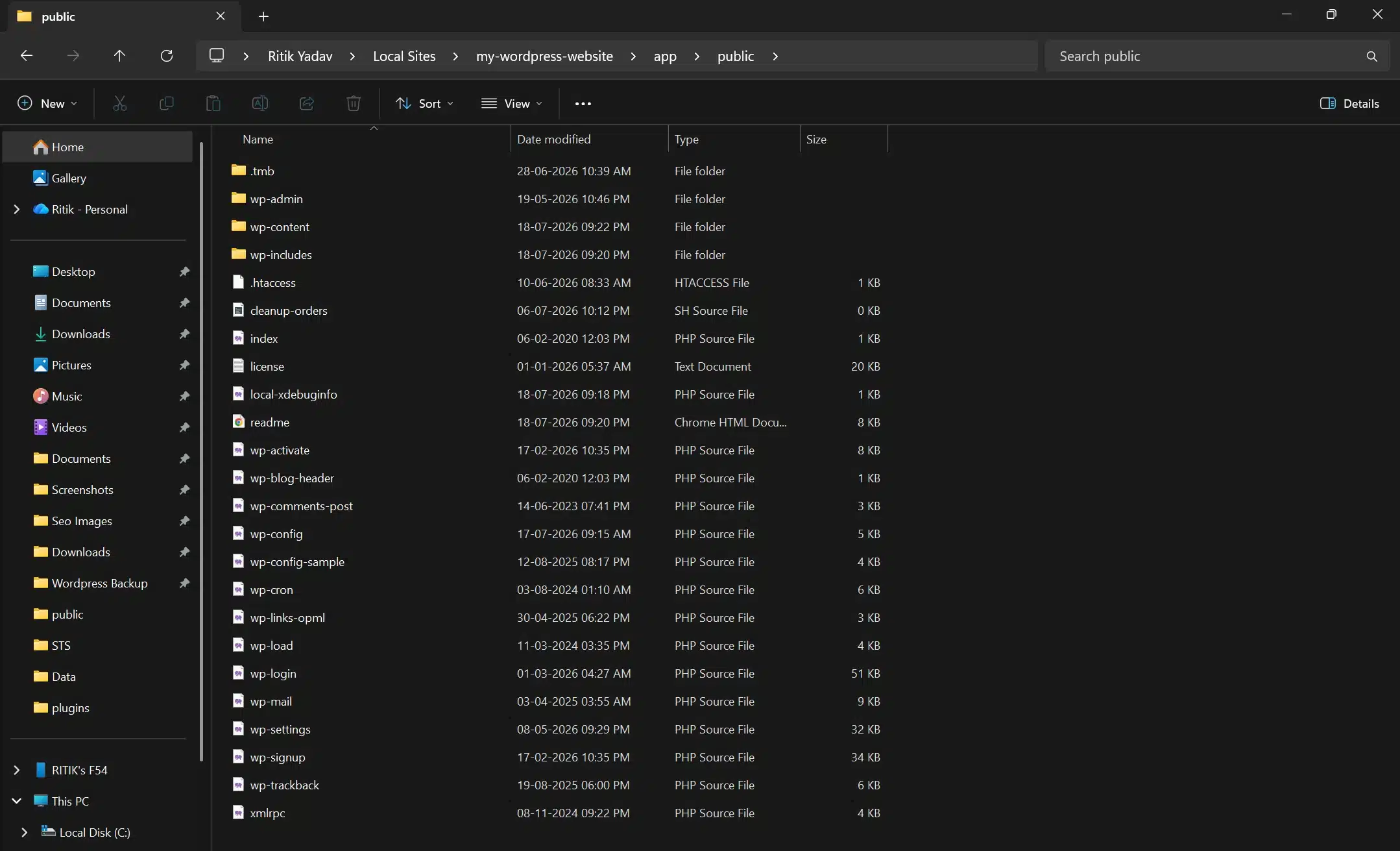Select the wp-content folder row

click(x=558, y=227)
